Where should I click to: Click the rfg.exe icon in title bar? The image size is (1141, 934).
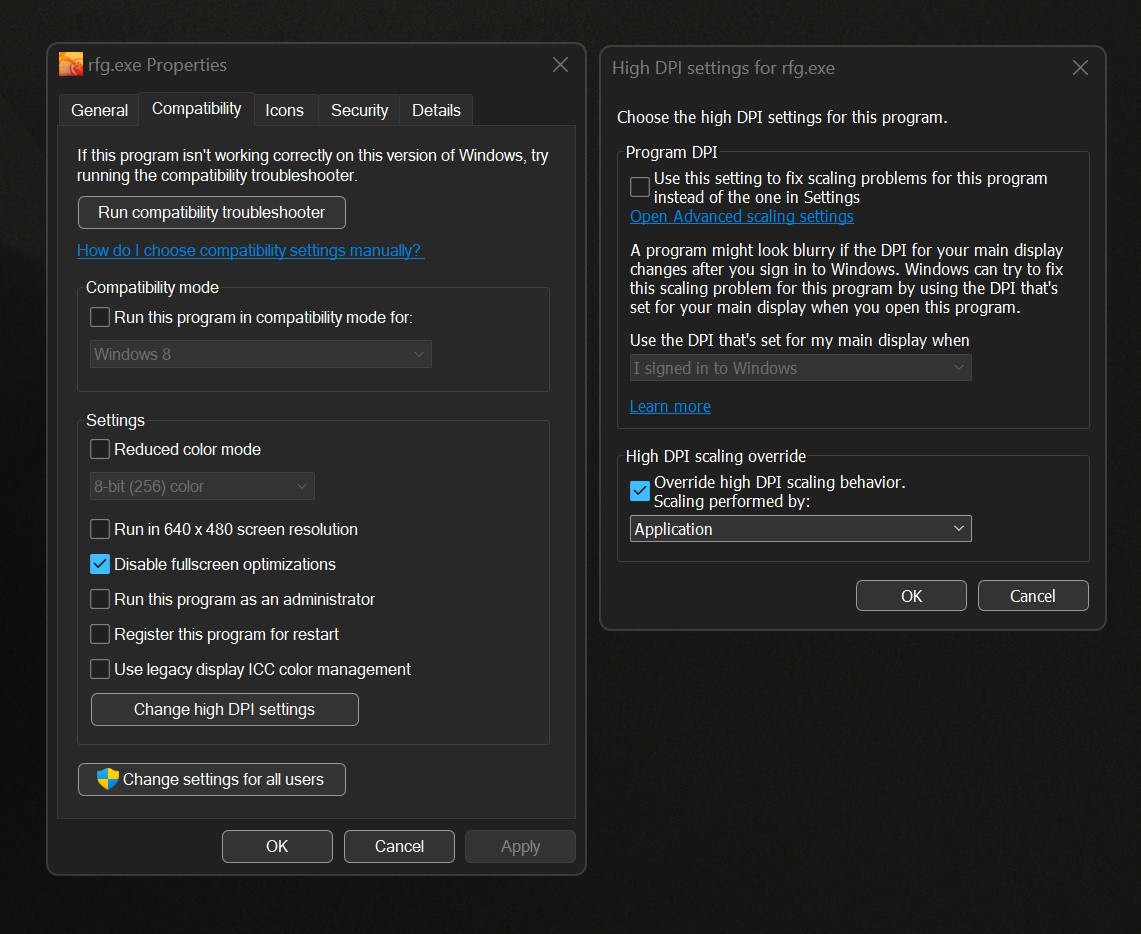click(x=71, y=65)
